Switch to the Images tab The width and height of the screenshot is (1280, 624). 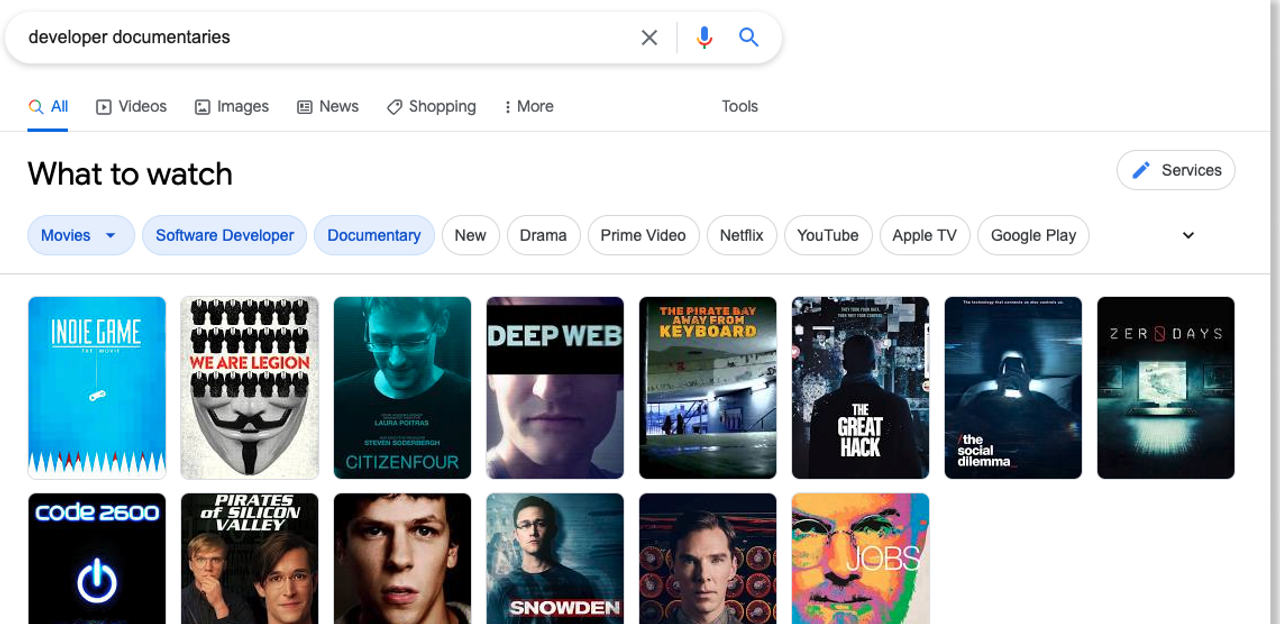pyautogui.click(x=231, y=106)
